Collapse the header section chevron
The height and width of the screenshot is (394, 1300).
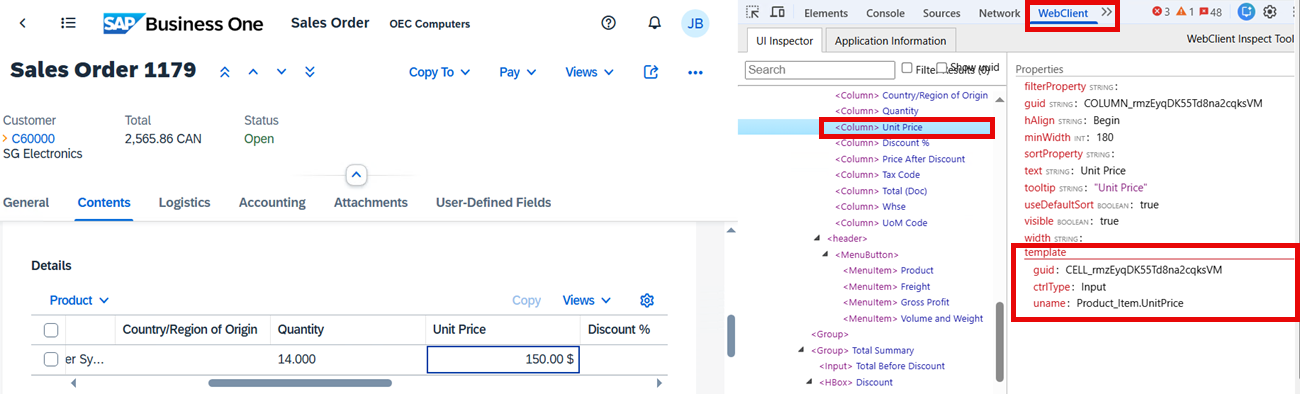tap(357, 174)
